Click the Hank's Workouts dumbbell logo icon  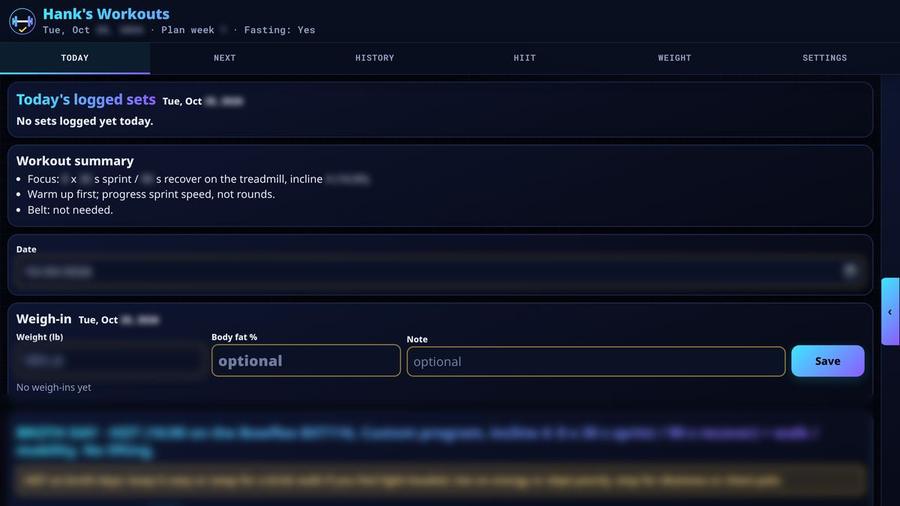click(x=22, y=21)
